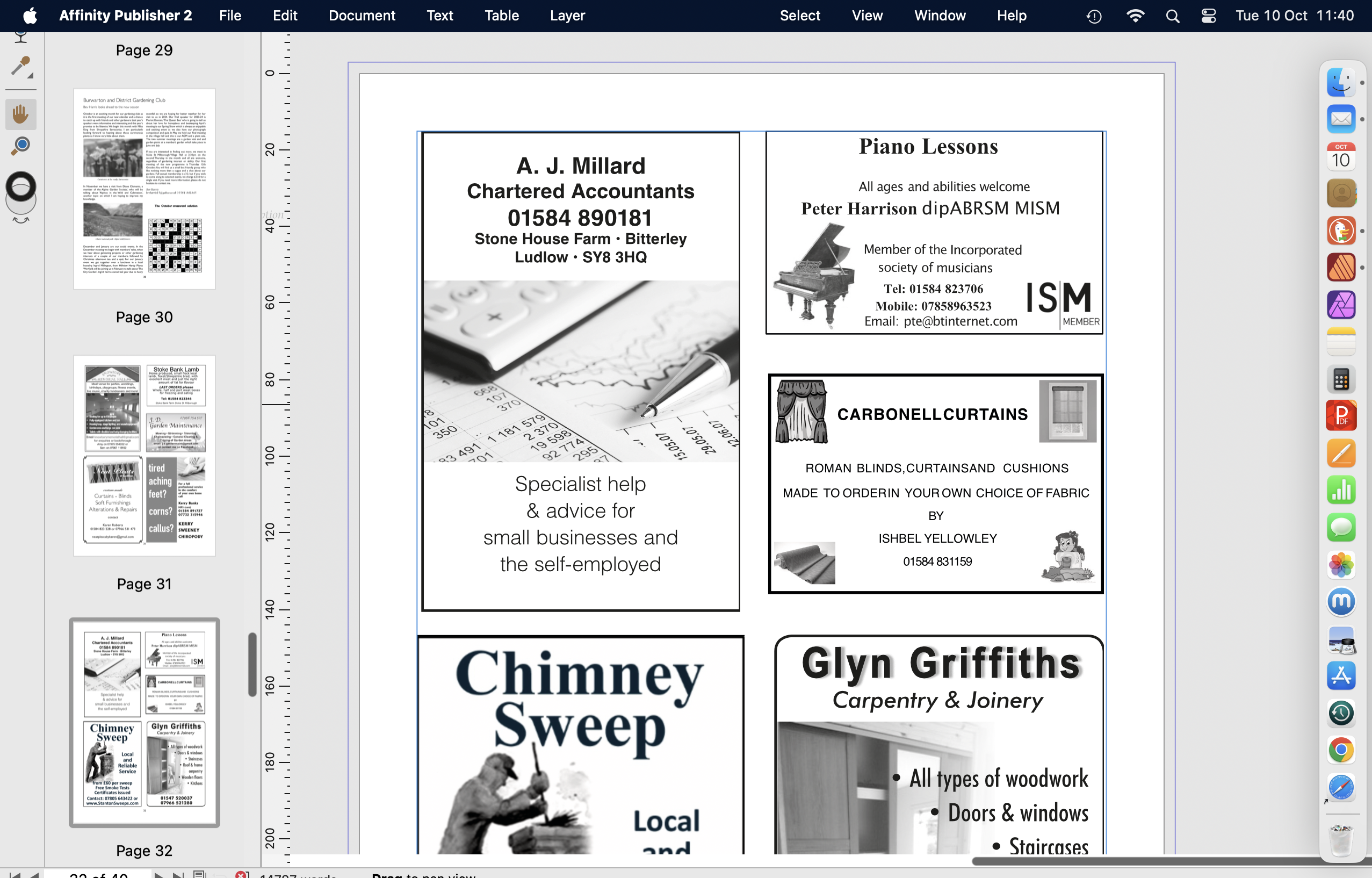Open the File menu
Viewport: 1372px width, 878px height.
(230, 16)
